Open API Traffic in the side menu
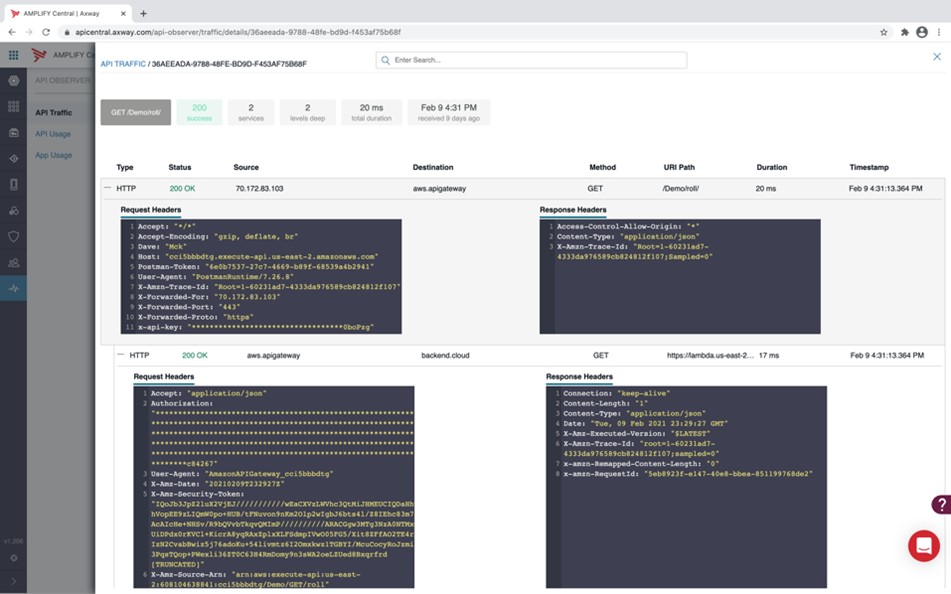The width and height of the screenshot is (951, 594). tap(53, 112)
